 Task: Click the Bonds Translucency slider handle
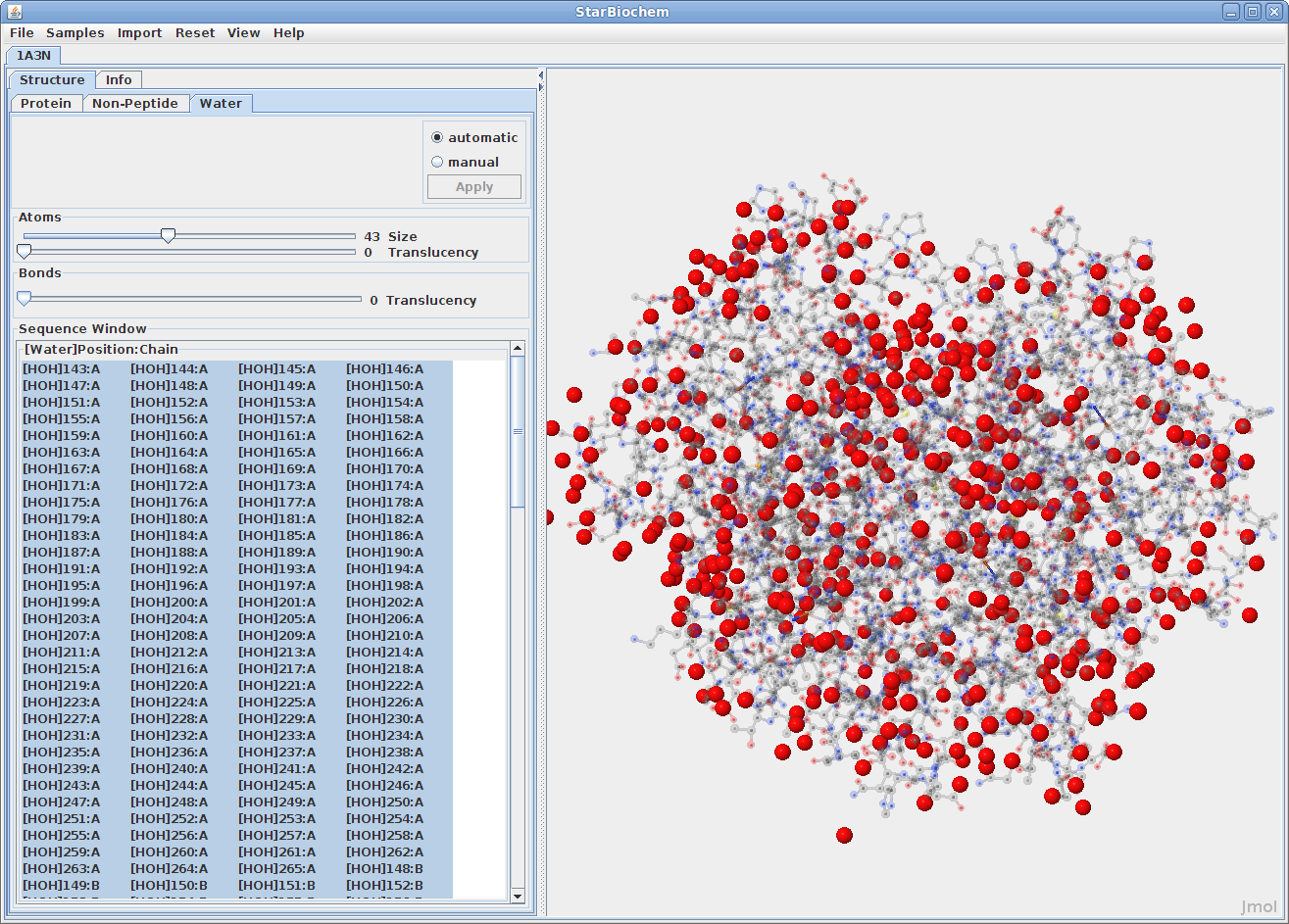pyautogui.click(x=24, y=299)
